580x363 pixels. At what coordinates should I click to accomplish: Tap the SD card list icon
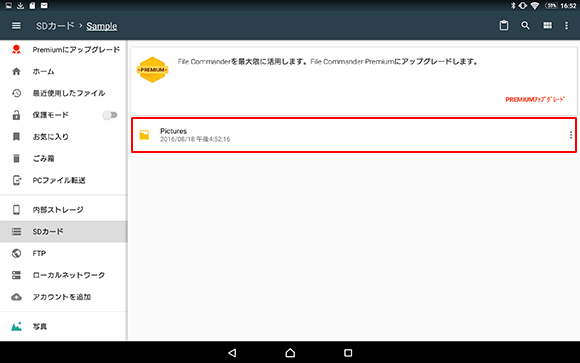(16, 232)
